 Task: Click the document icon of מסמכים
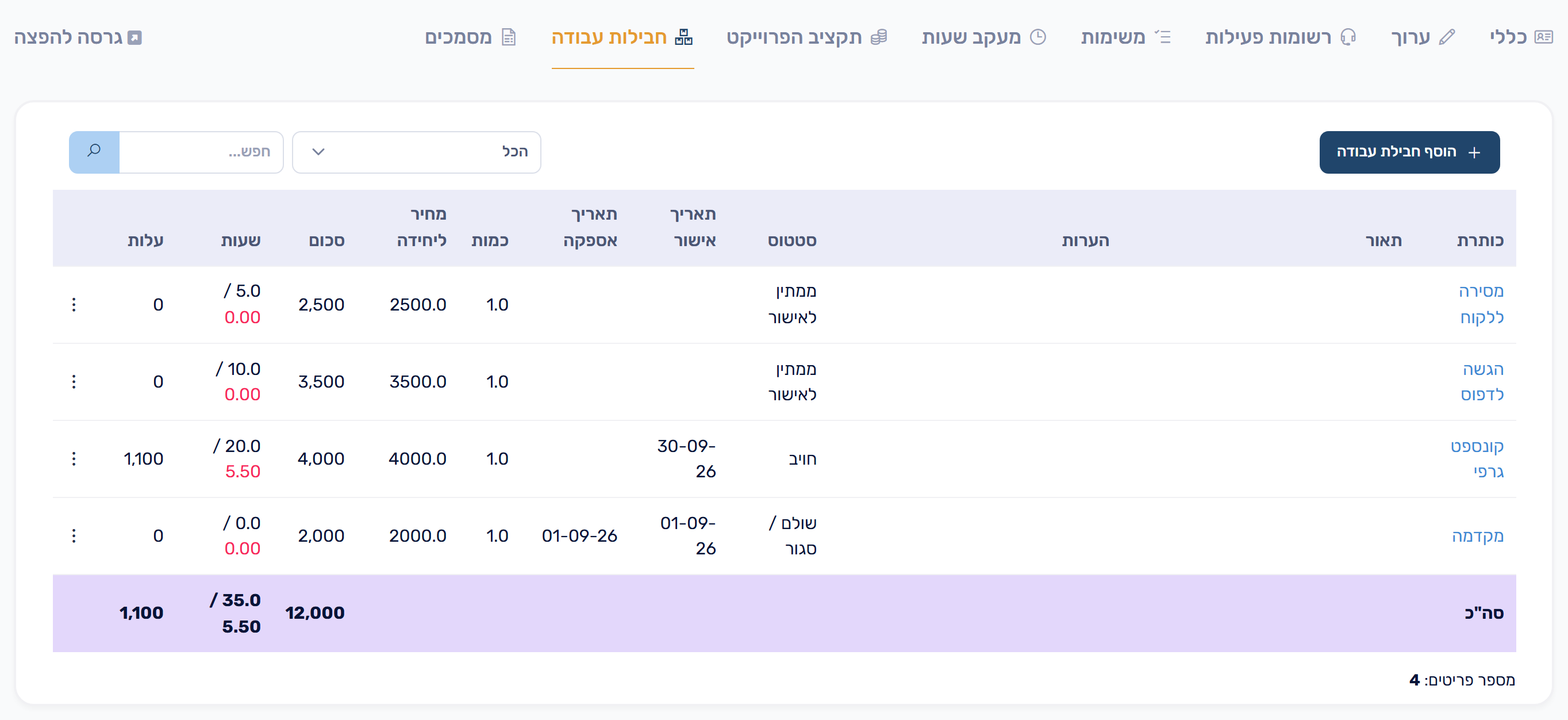point(509,37)
